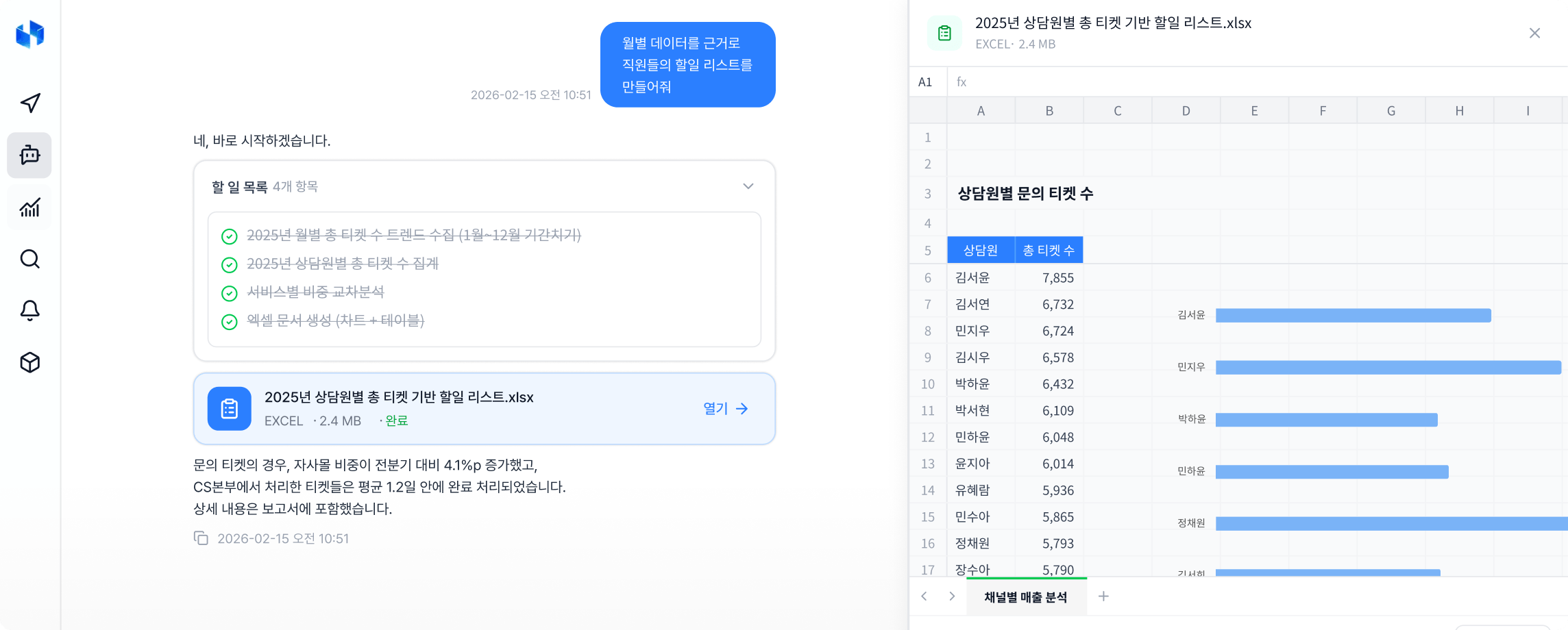Image resolution: width=1568 pixels, height=630 pixels.
Task: Toggle the 2025년 월별 총 티켓 수 checkmark
Action: (x=230, y=236)
